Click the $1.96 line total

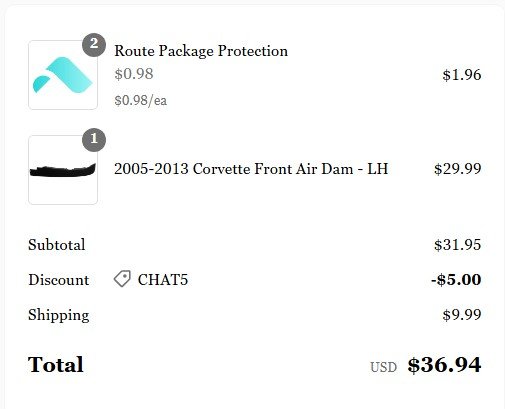[x=462, y=75]
